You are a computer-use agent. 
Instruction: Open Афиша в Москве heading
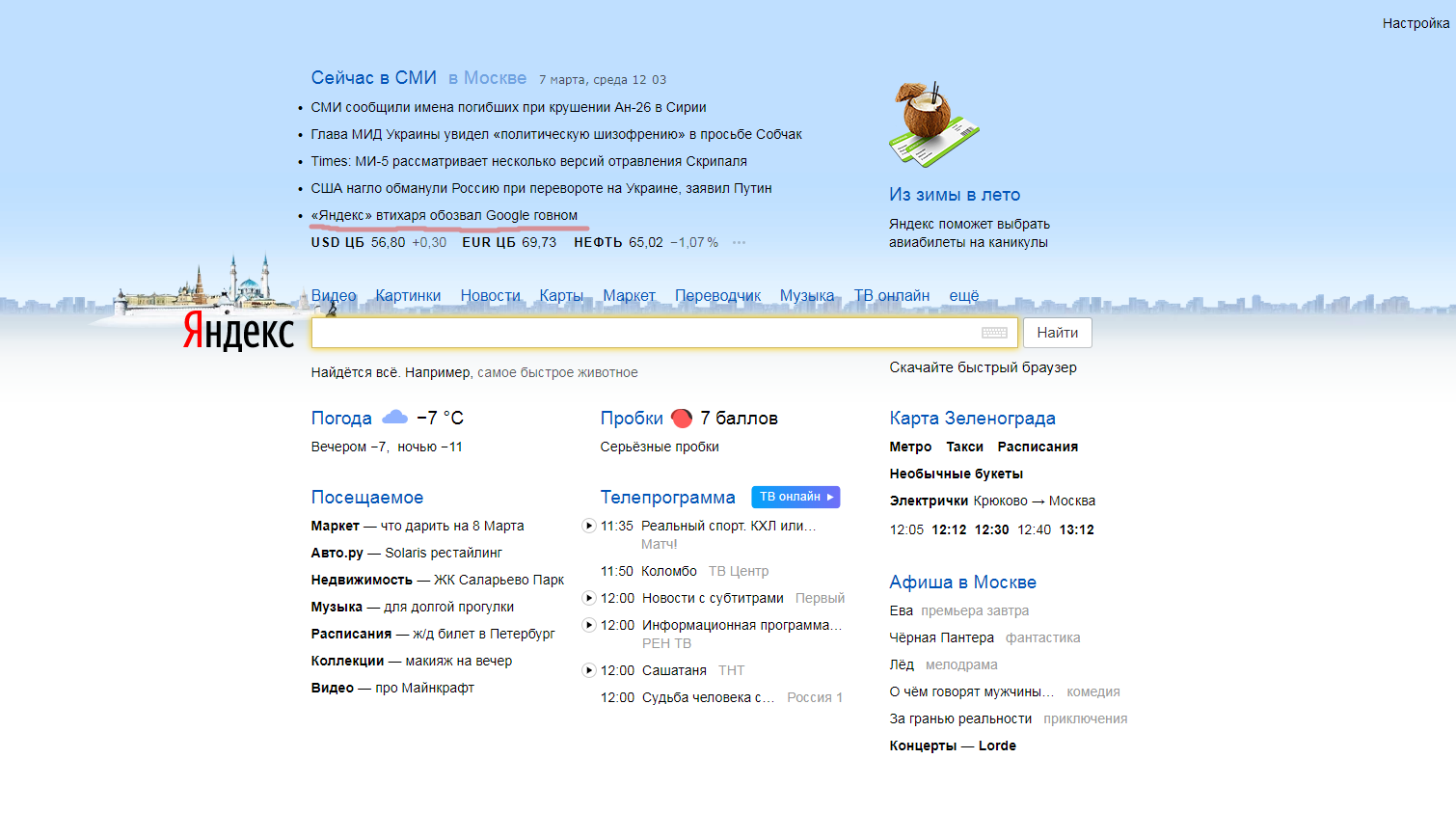coord(962,583)
